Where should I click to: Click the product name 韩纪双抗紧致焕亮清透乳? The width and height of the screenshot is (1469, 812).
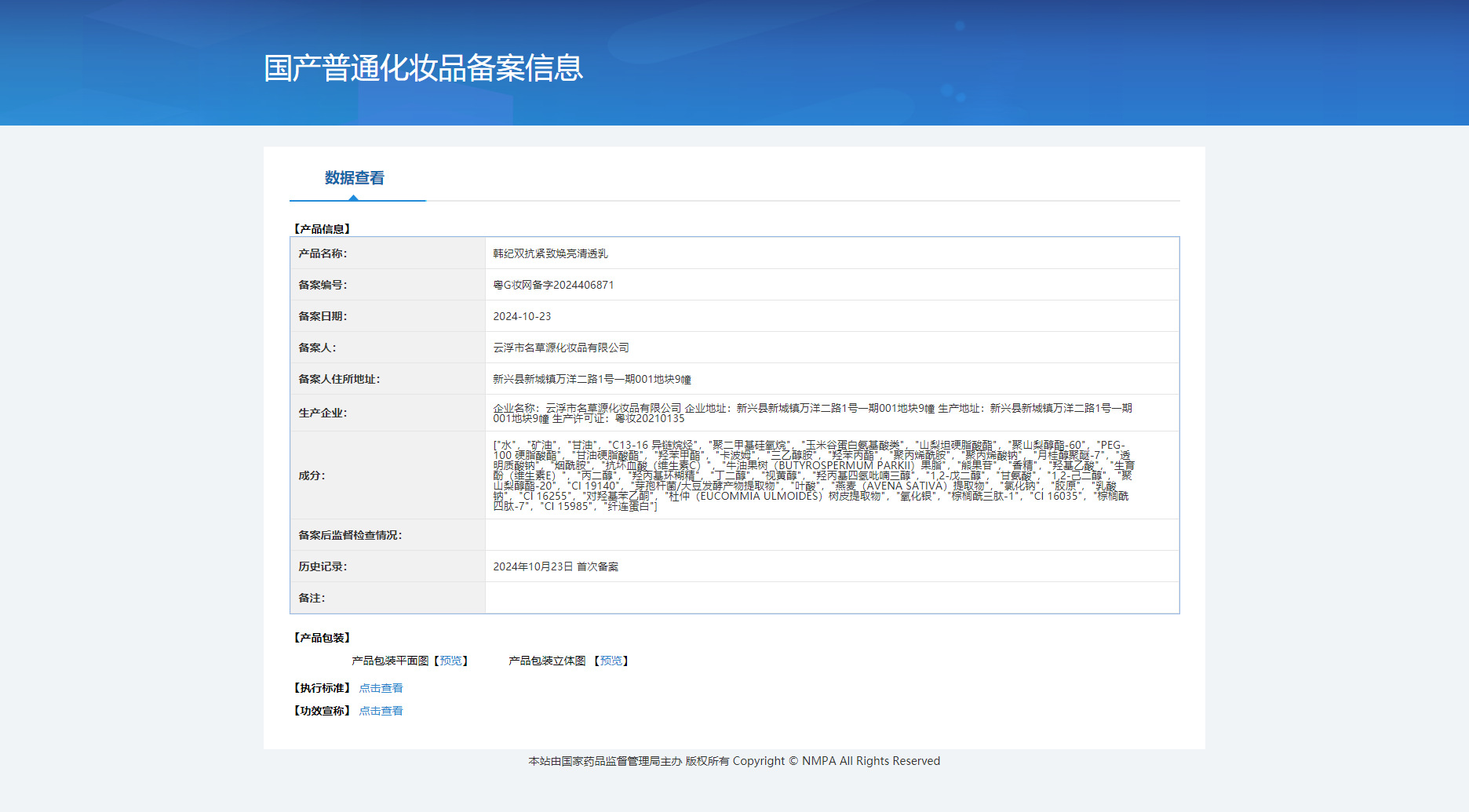point(550,253)
